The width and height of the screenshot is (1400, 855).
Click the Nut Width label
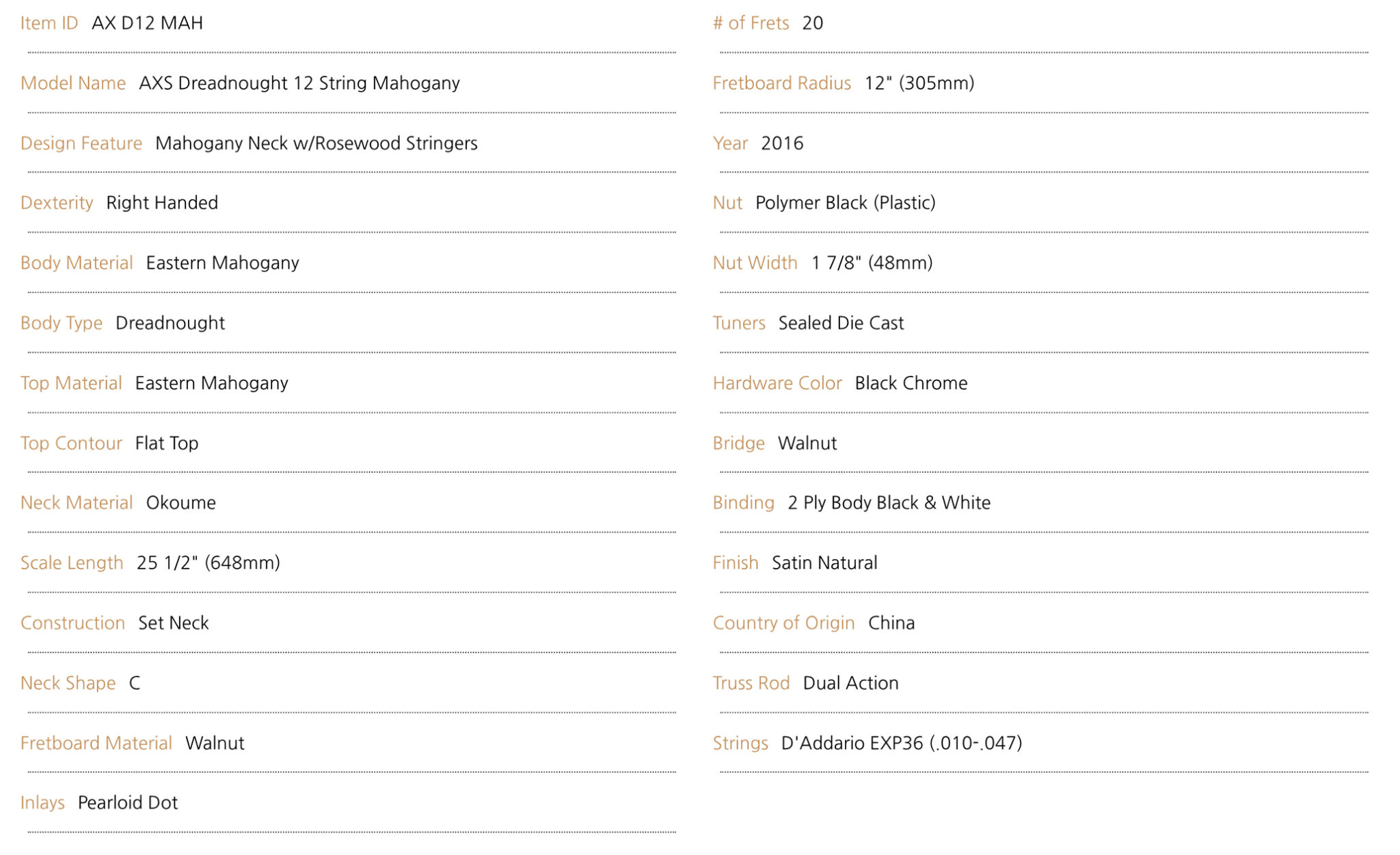pos(755,263)
